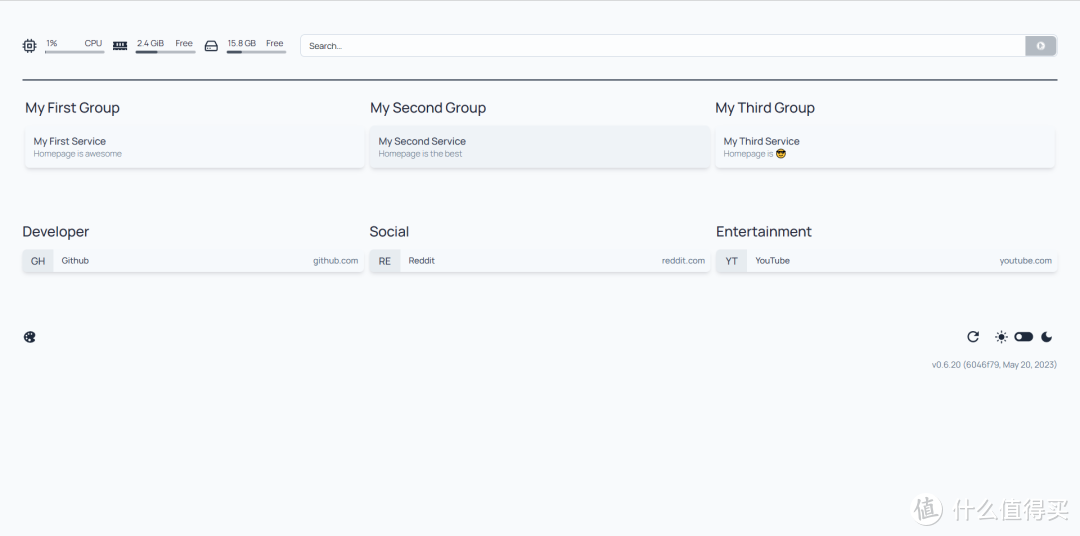Focus the Search input field
Viewport: 1080px width, 536px height.
(x=662, y=46)
